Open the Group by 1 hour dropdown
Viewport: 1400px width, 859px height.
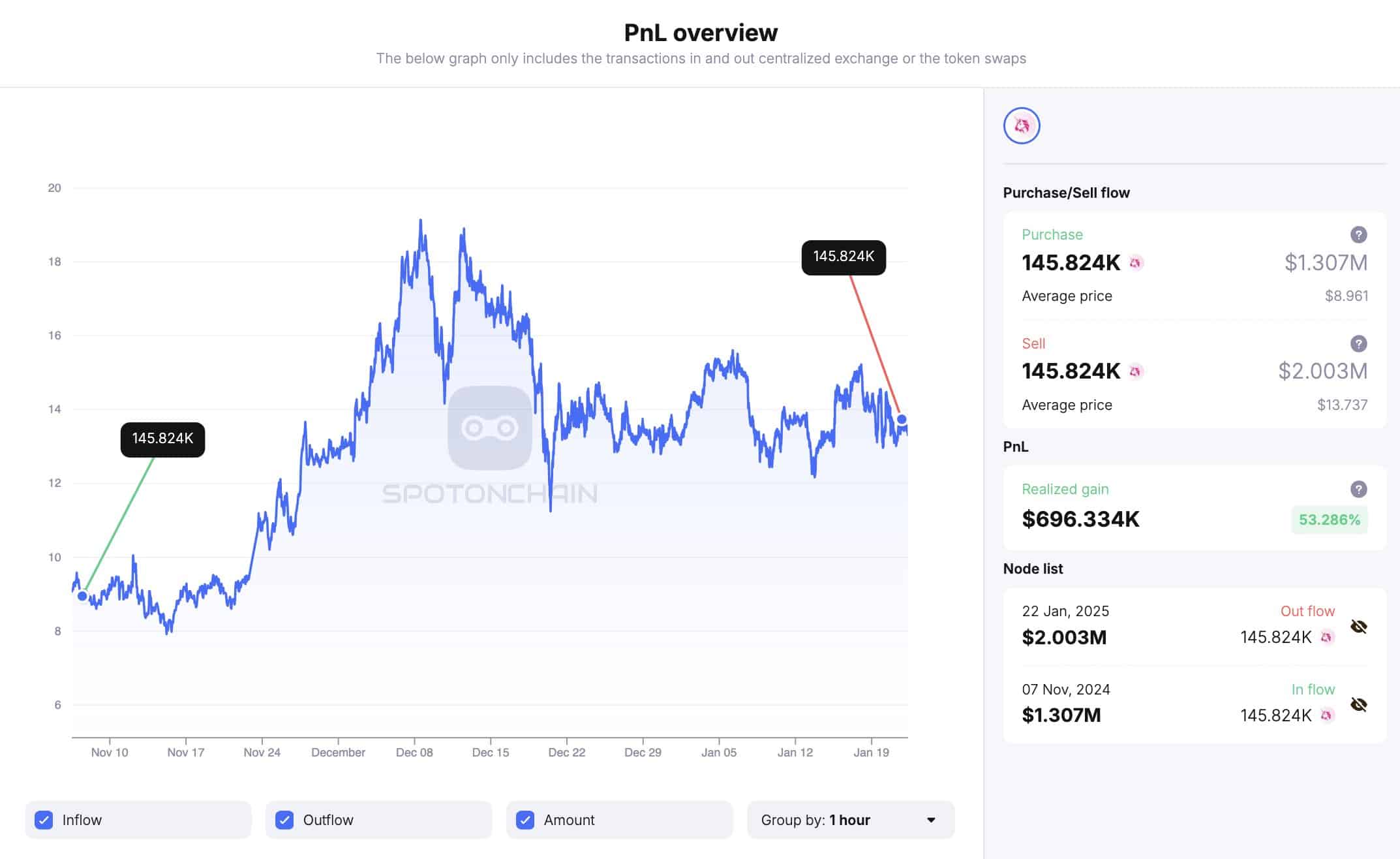tap(851, 820)
